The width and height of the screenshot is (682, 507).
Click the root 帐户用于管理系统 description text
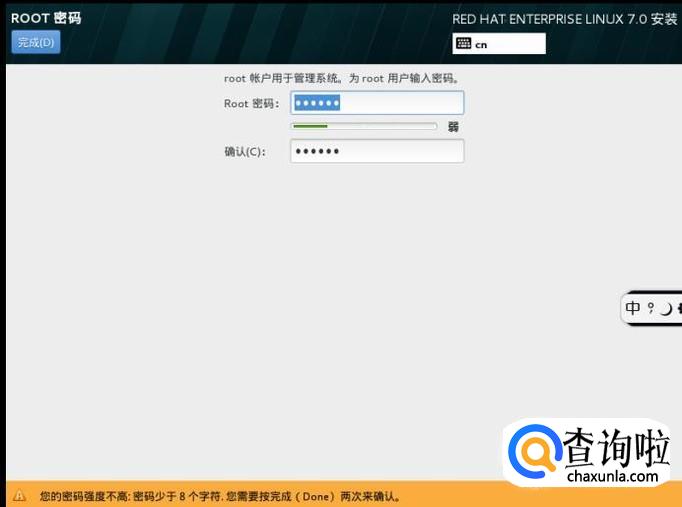pos(341,78)
